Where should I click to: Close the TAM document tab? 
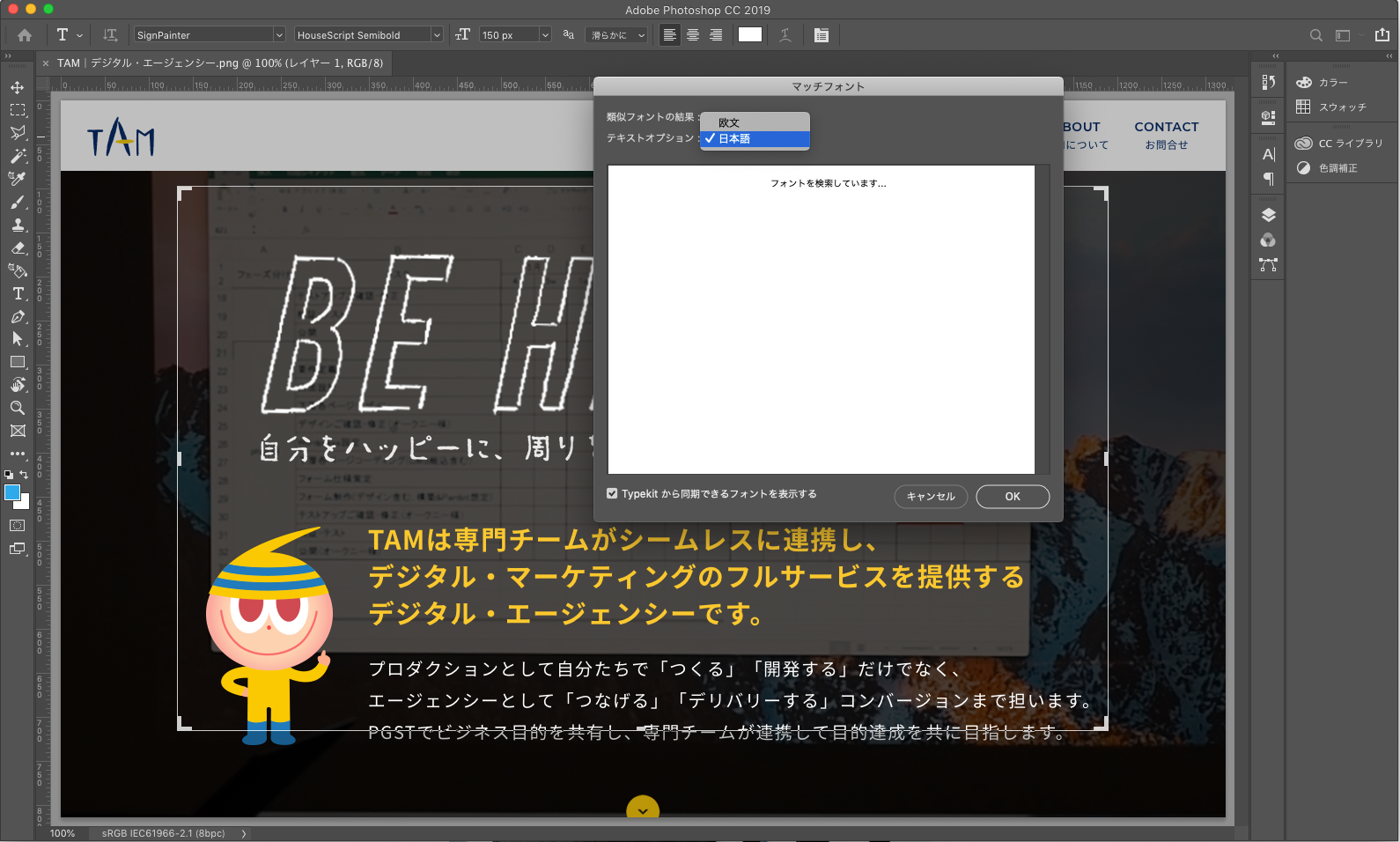[46, 63]
